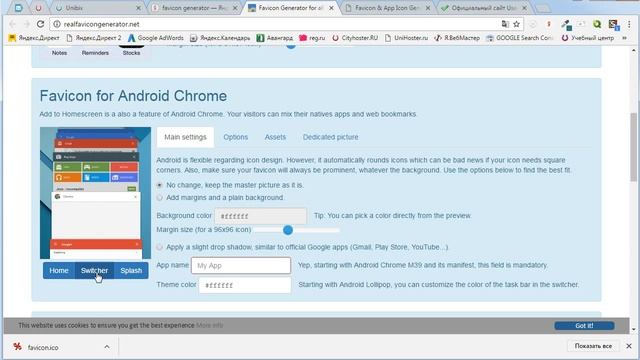Close the favicon generator Яндекс tab
Screen dimensions: 640x360
tap(235, 8)
